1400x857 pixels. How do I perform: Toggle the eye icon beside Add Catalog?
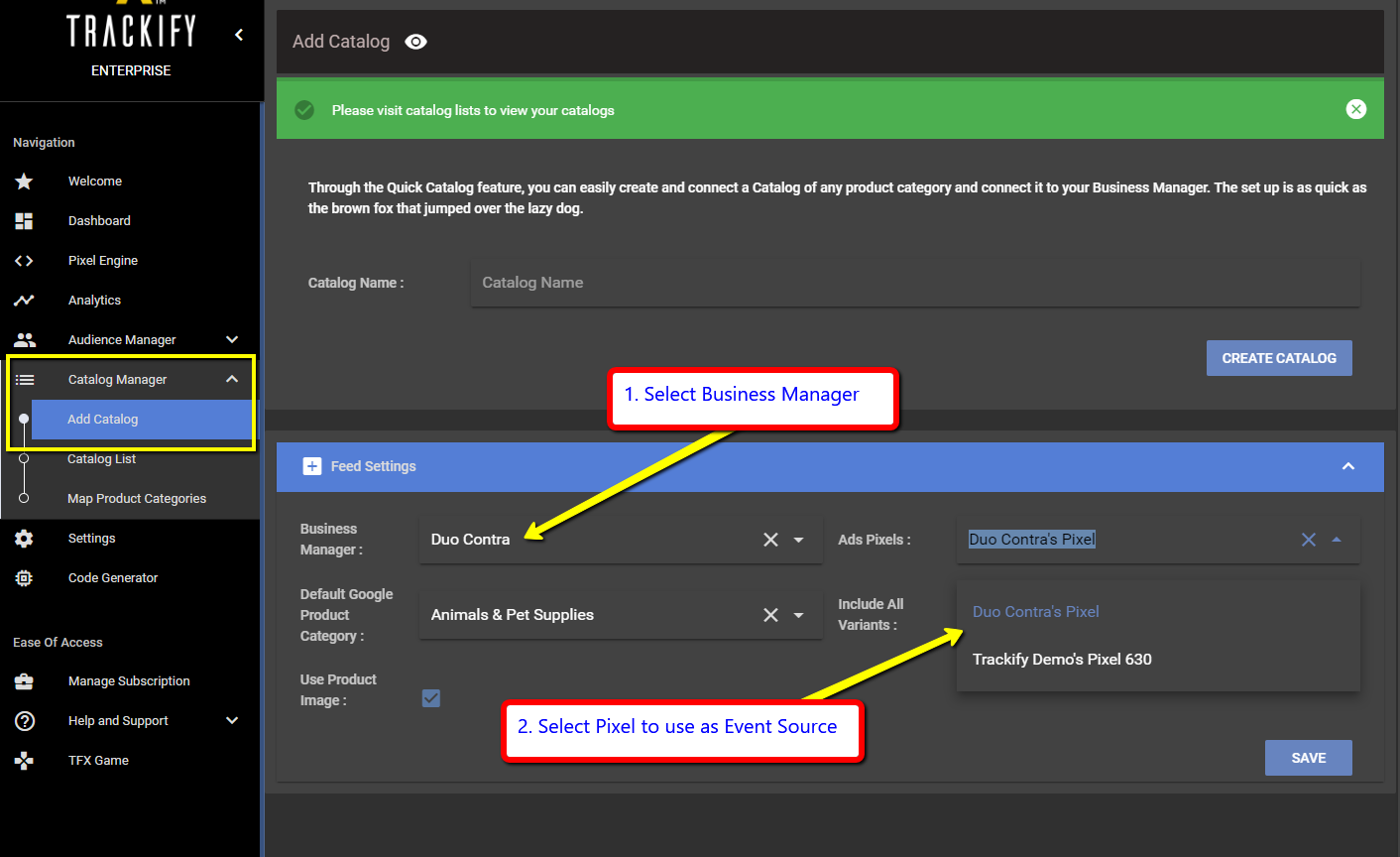point(416,42)
